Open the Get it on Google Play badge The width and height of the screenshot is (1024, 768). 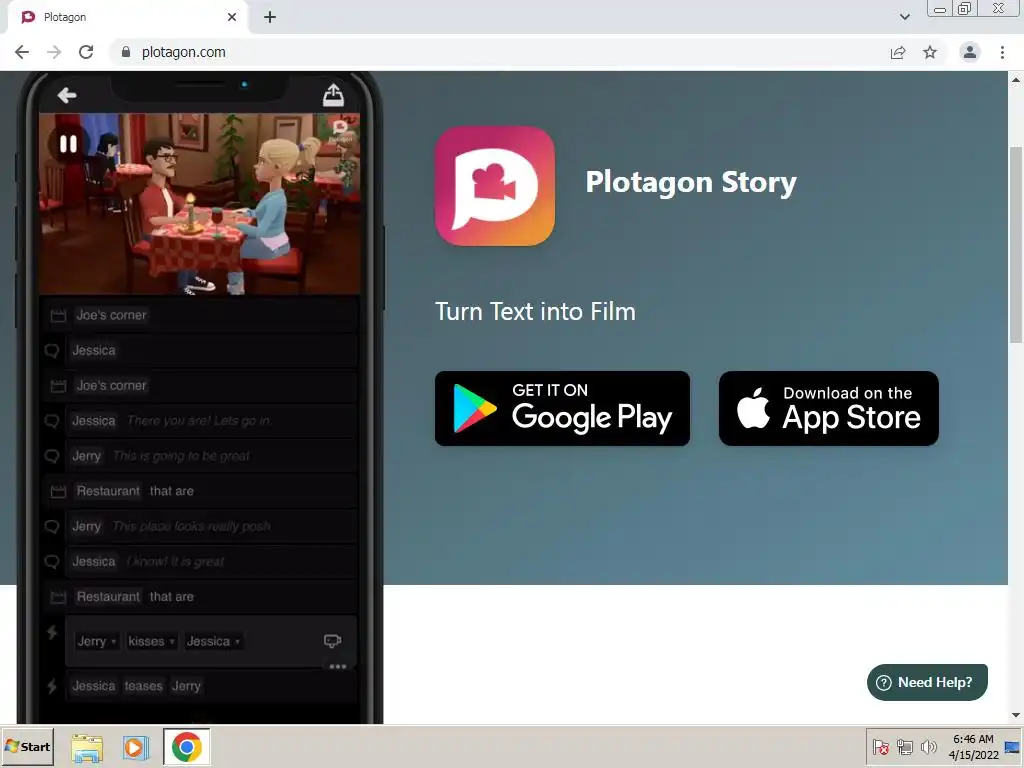tap(562, 409)
